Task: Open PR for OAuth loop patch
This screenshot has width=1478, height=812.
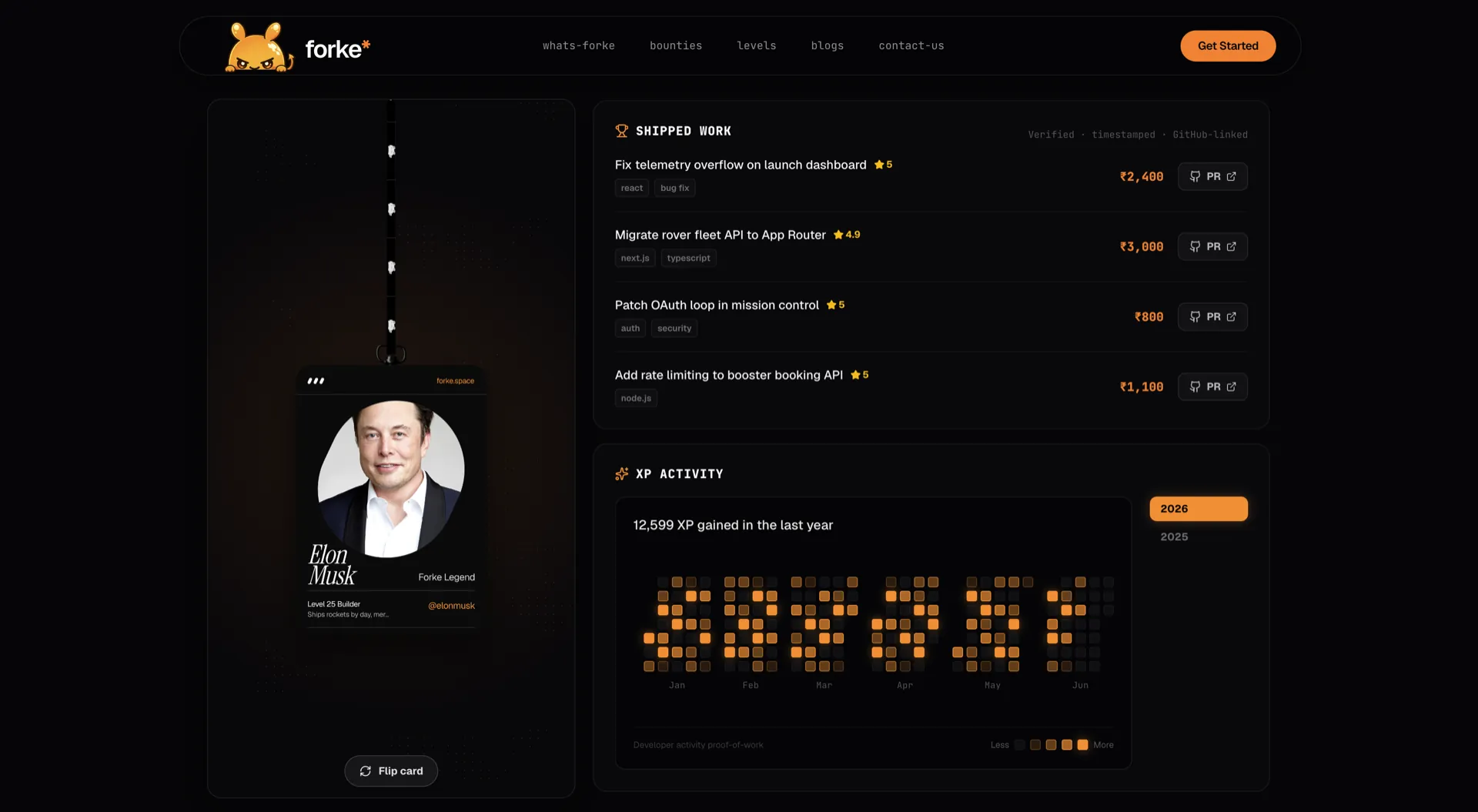Action: pos(1212,316)
